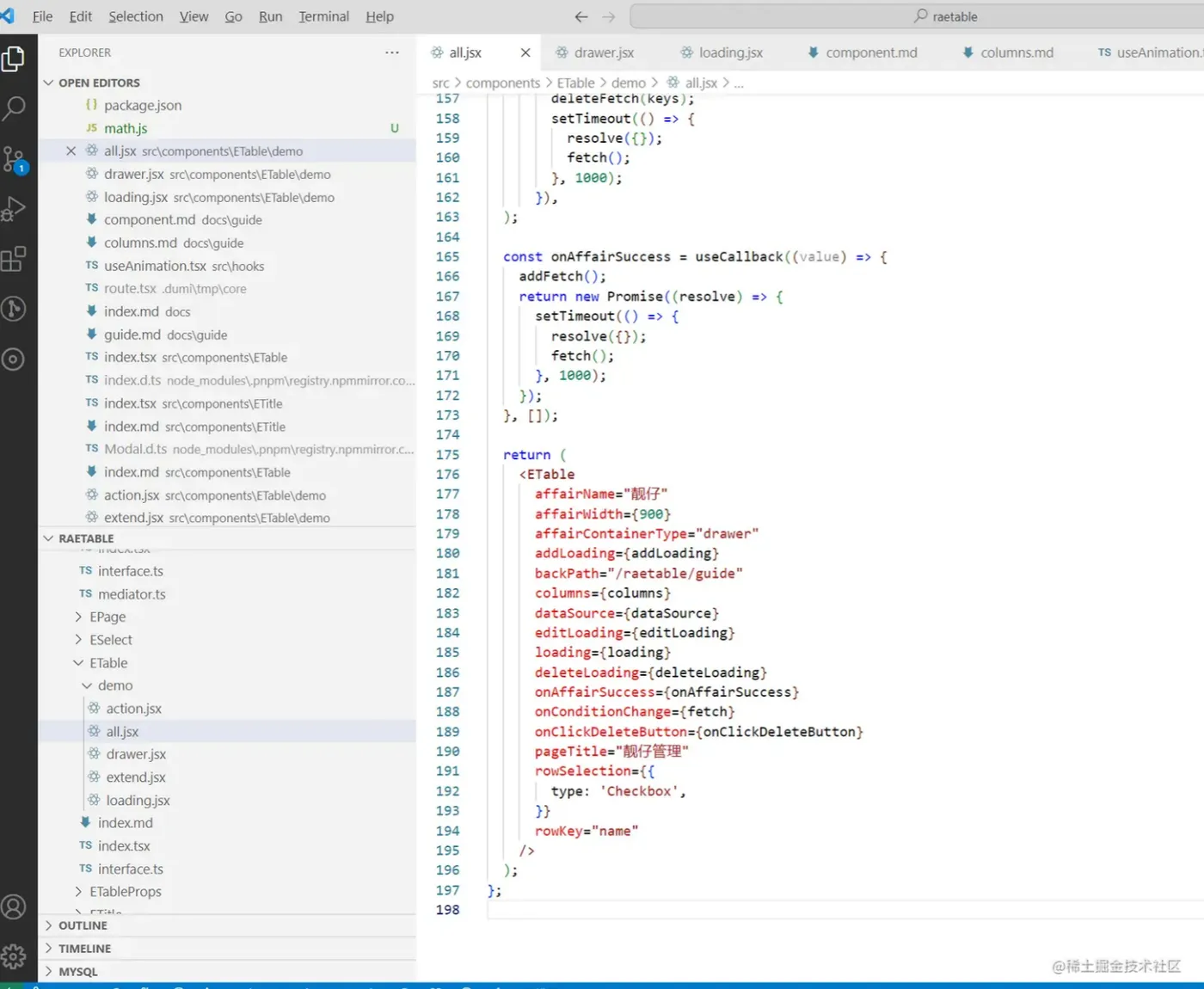1204x989 pixels.
Task: Click 'onAffairSuccess' on line 165
Action: click(x=611, y=256)
